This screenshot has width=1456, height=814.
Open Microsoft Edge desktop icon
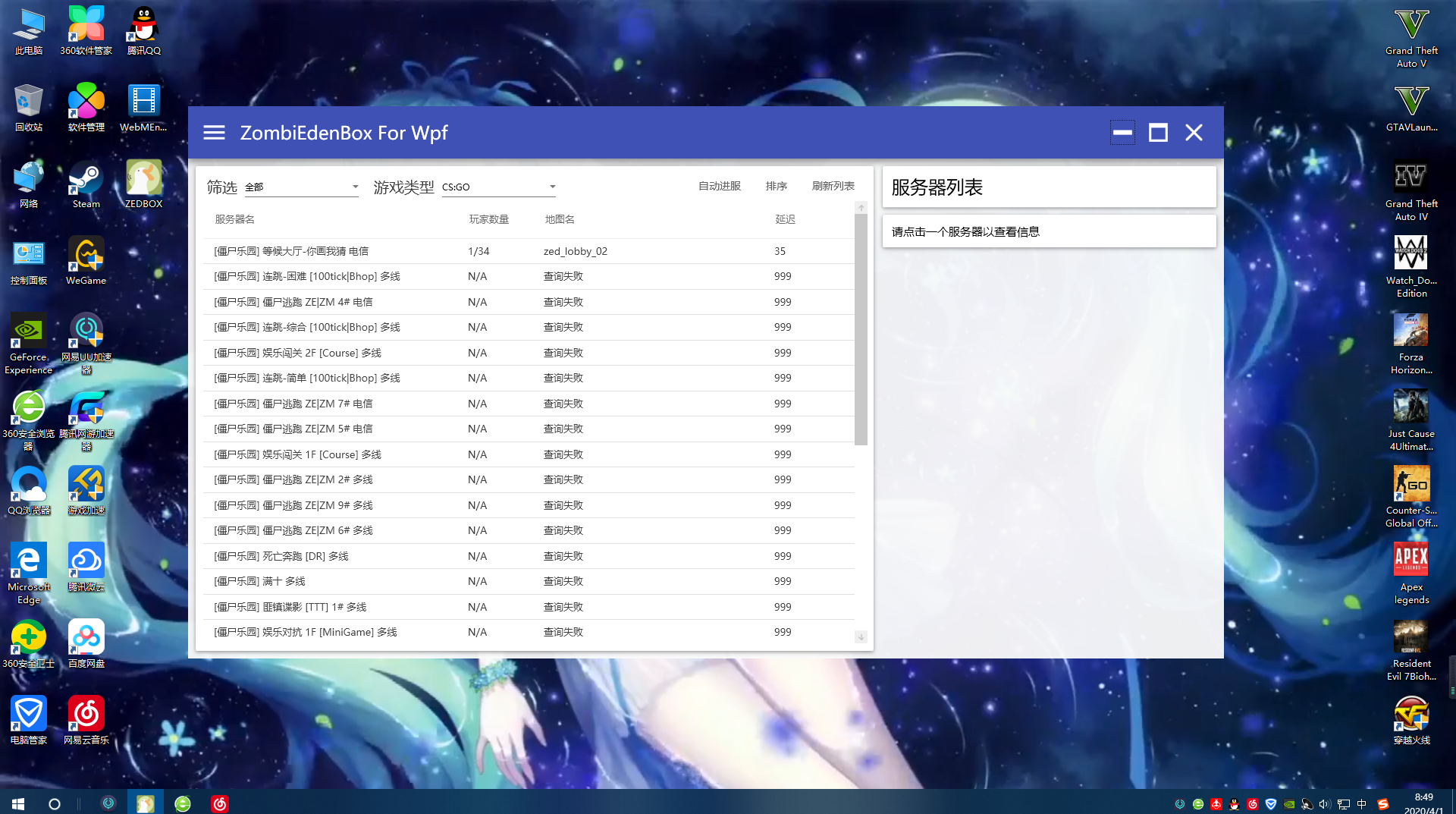pyautogui.click(x=28, y=561)
